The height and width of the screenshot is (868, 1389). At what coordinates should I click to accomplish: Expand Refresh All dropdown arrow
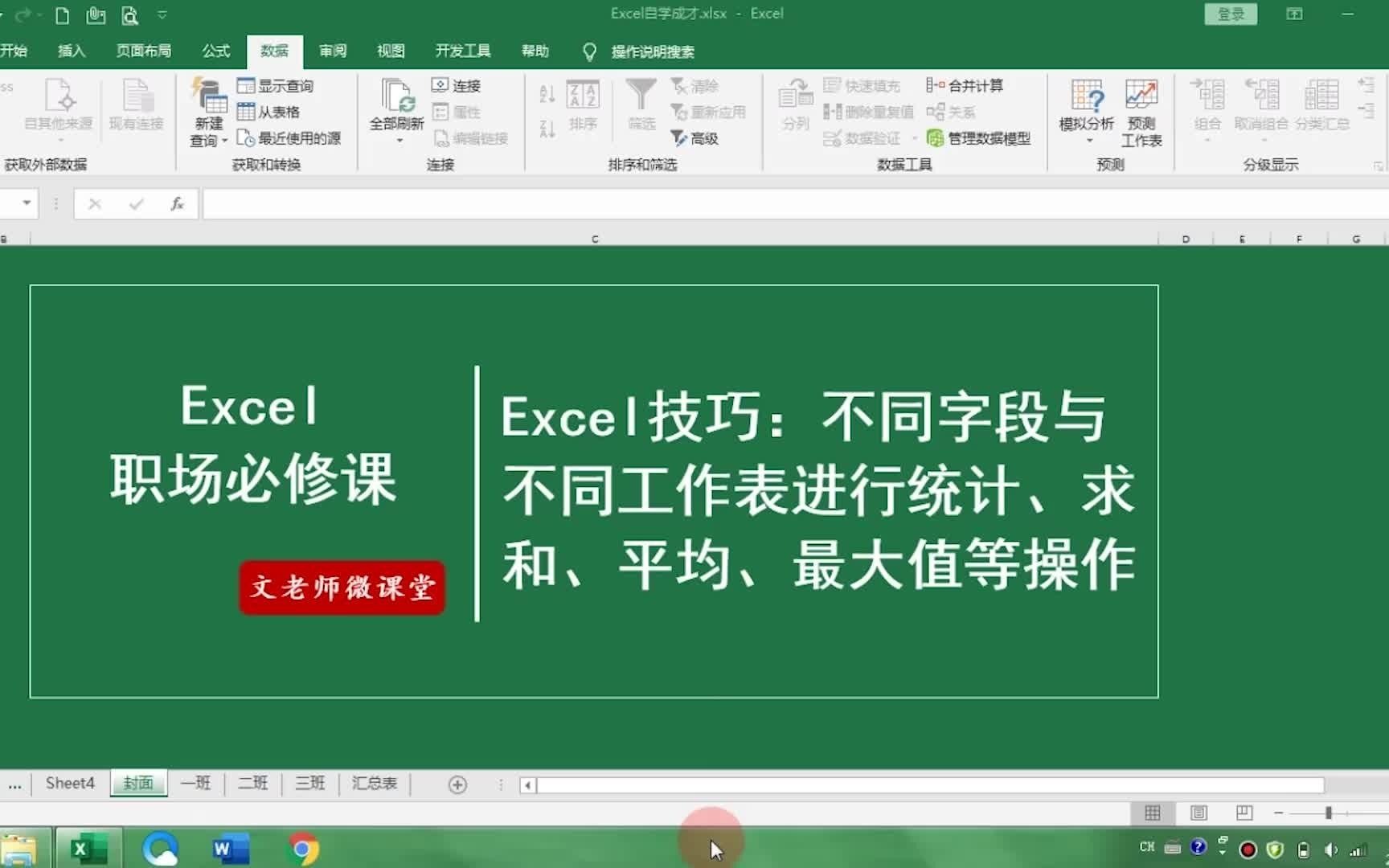coord(399,141)
